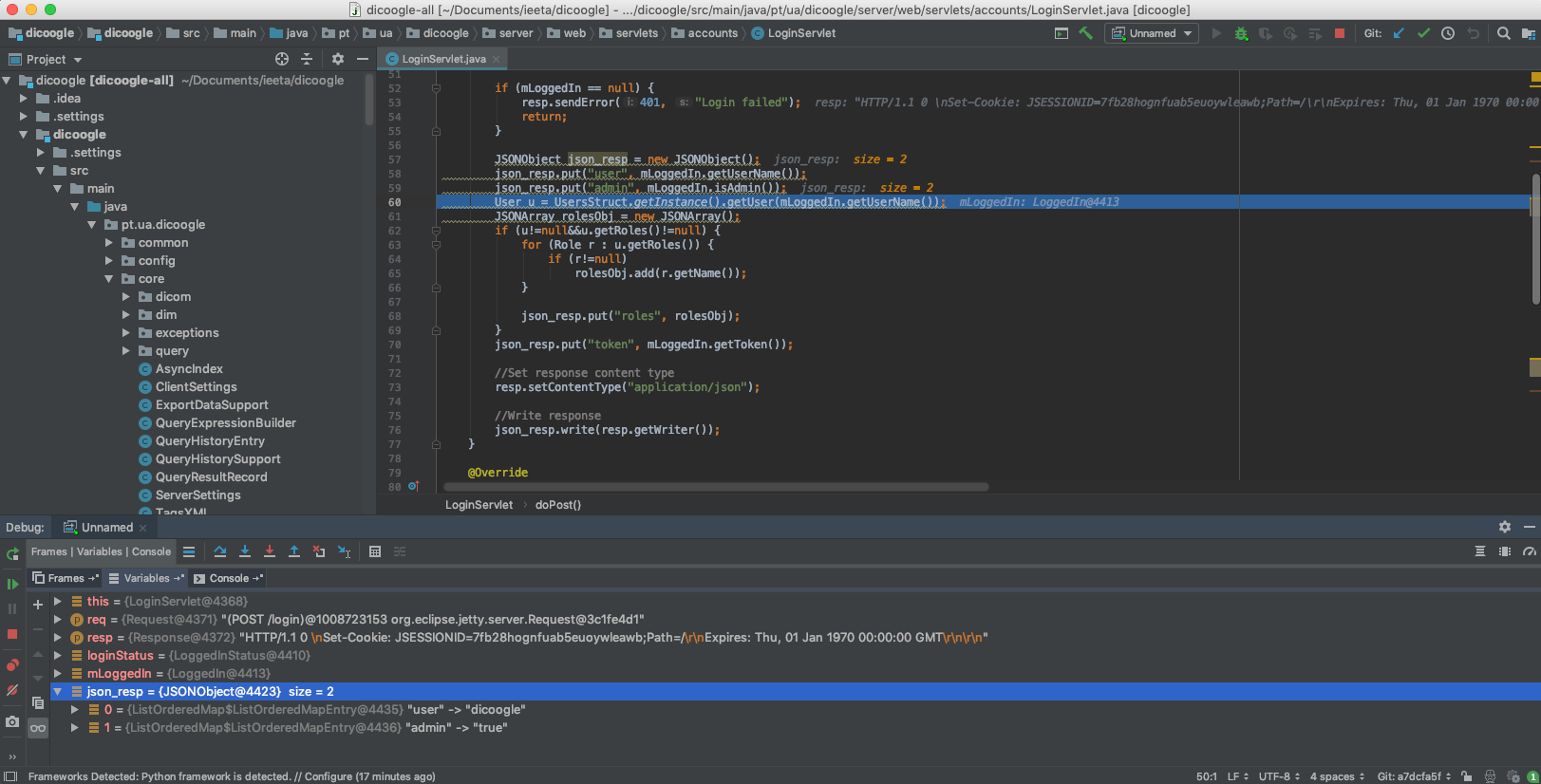
Task: Expand the 'this' LoginServlet variable
Action: pos(58,602)
